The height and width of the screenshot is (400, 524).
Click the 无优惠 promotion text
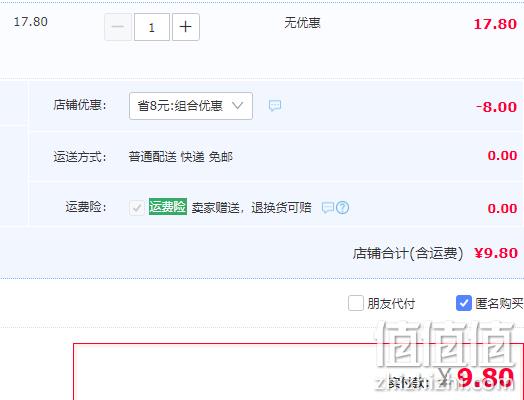point(302,23)
